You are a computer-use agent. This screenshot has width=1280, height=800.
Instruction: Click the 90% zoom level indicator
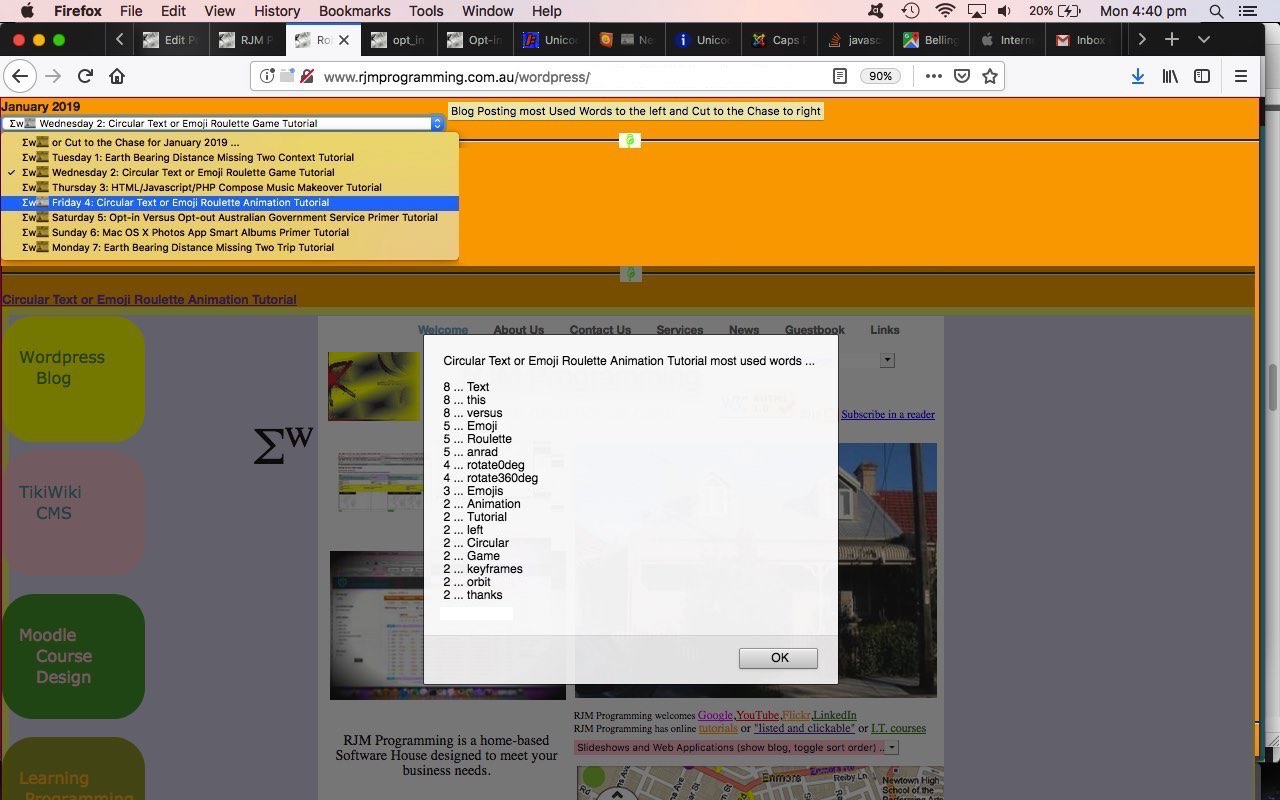point(880,76)
